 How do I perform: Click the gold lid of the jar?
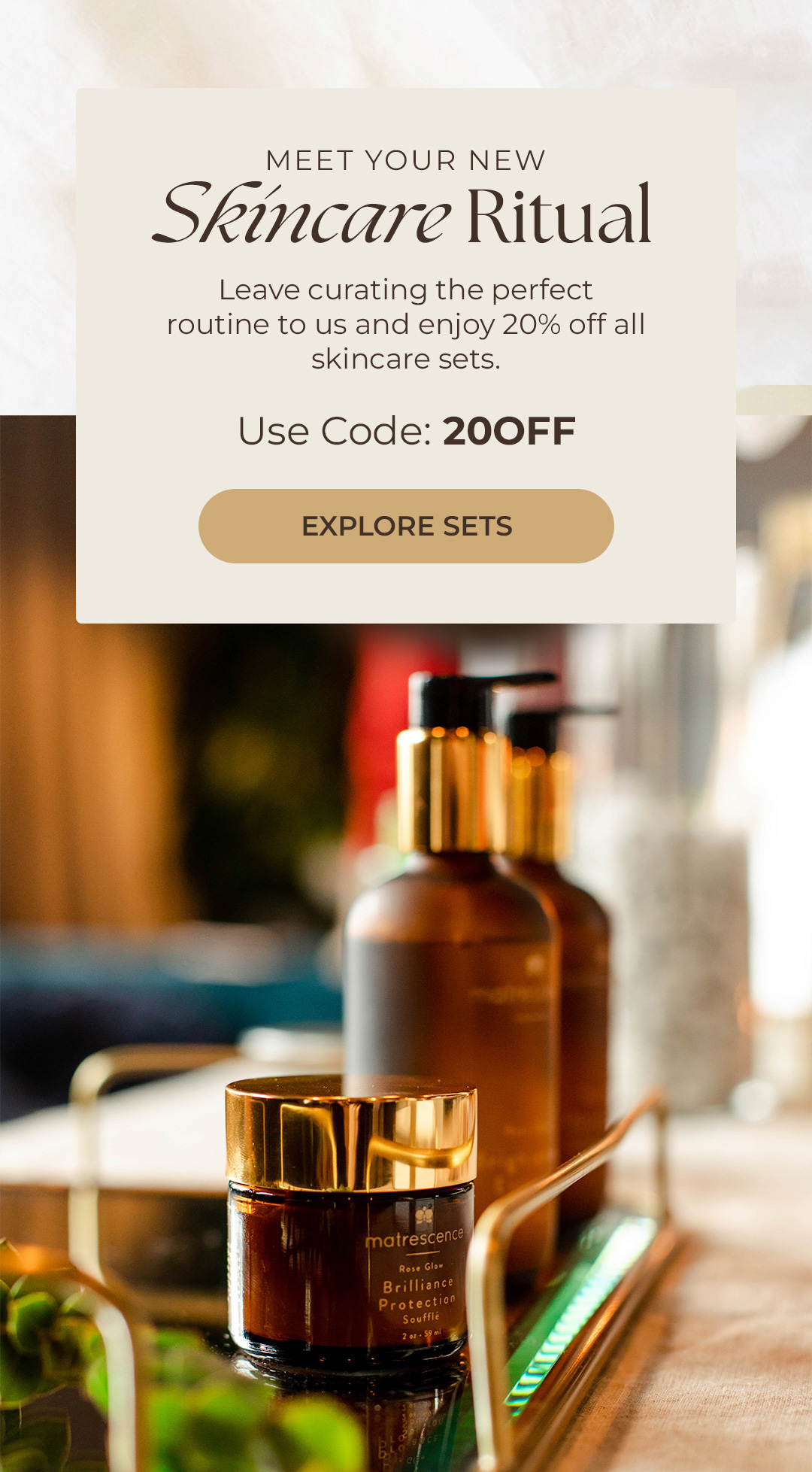click(x=351, y=1134)
